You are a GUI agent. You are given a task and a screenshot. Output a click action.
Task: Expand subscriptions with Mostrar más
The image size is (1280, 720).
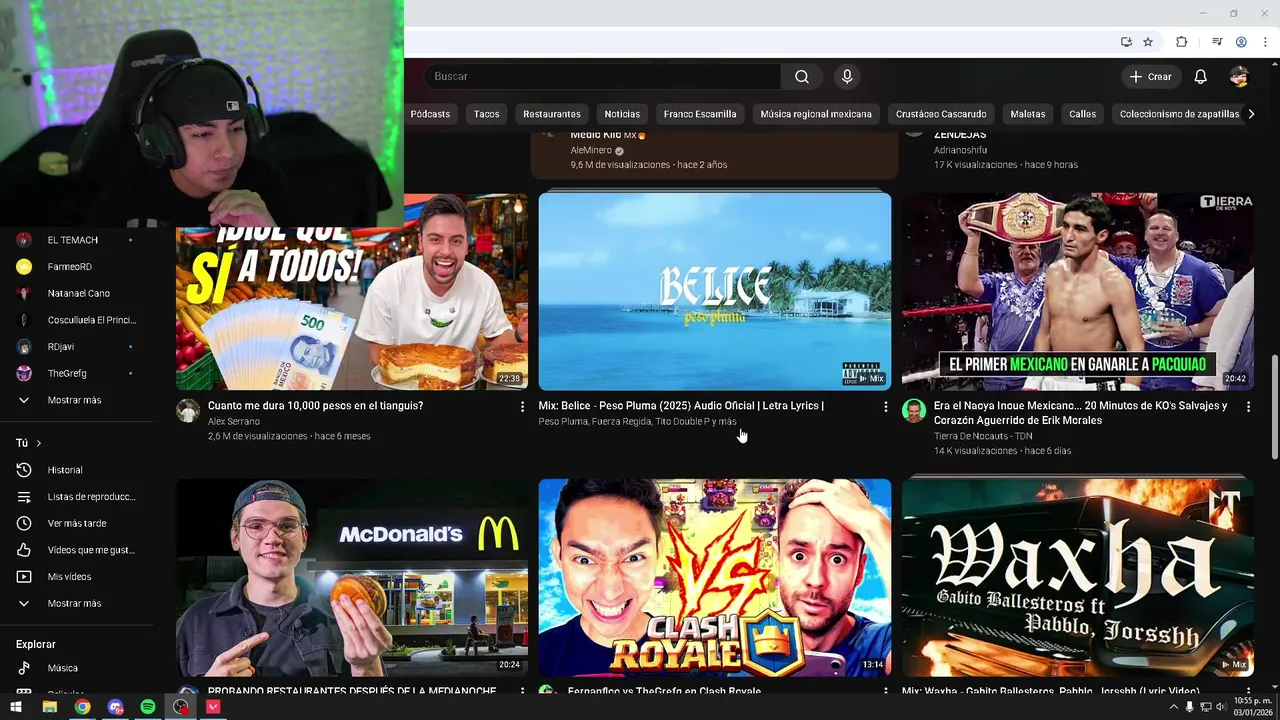77,400
